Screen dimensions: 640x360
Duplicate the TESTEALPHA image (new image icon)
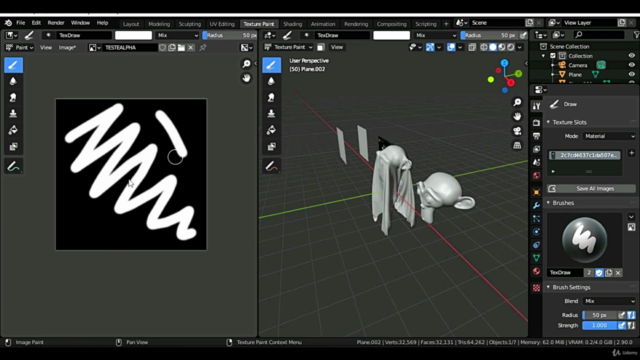pos(172,48)
